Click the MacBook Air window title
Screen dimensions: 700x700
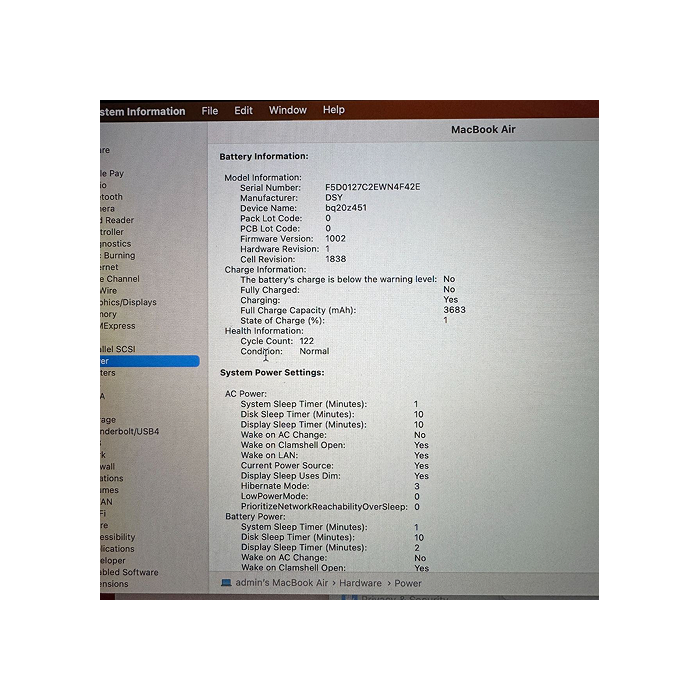click(483, 129)
